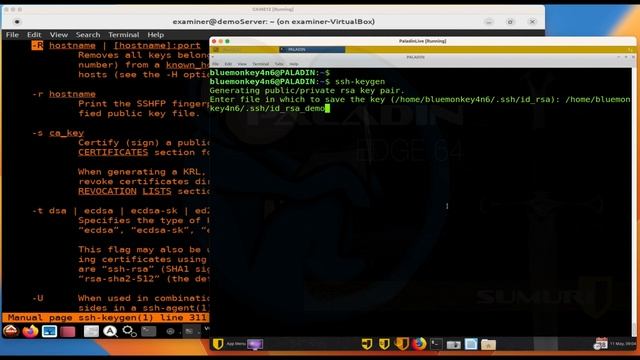Open File menu in examiner@demoServer terminal

pos(12,35)
